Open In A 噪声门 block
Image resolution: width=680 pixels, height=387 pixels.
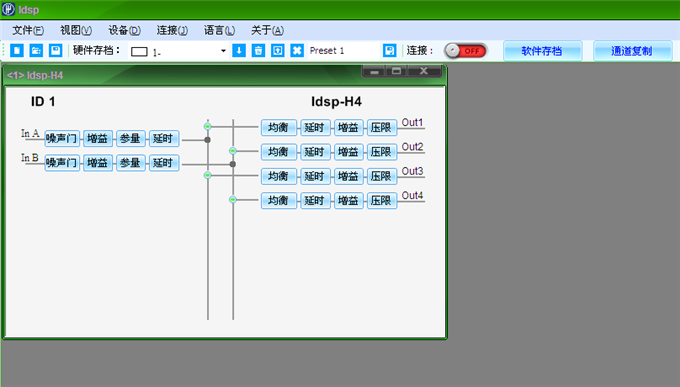[62, 139]
